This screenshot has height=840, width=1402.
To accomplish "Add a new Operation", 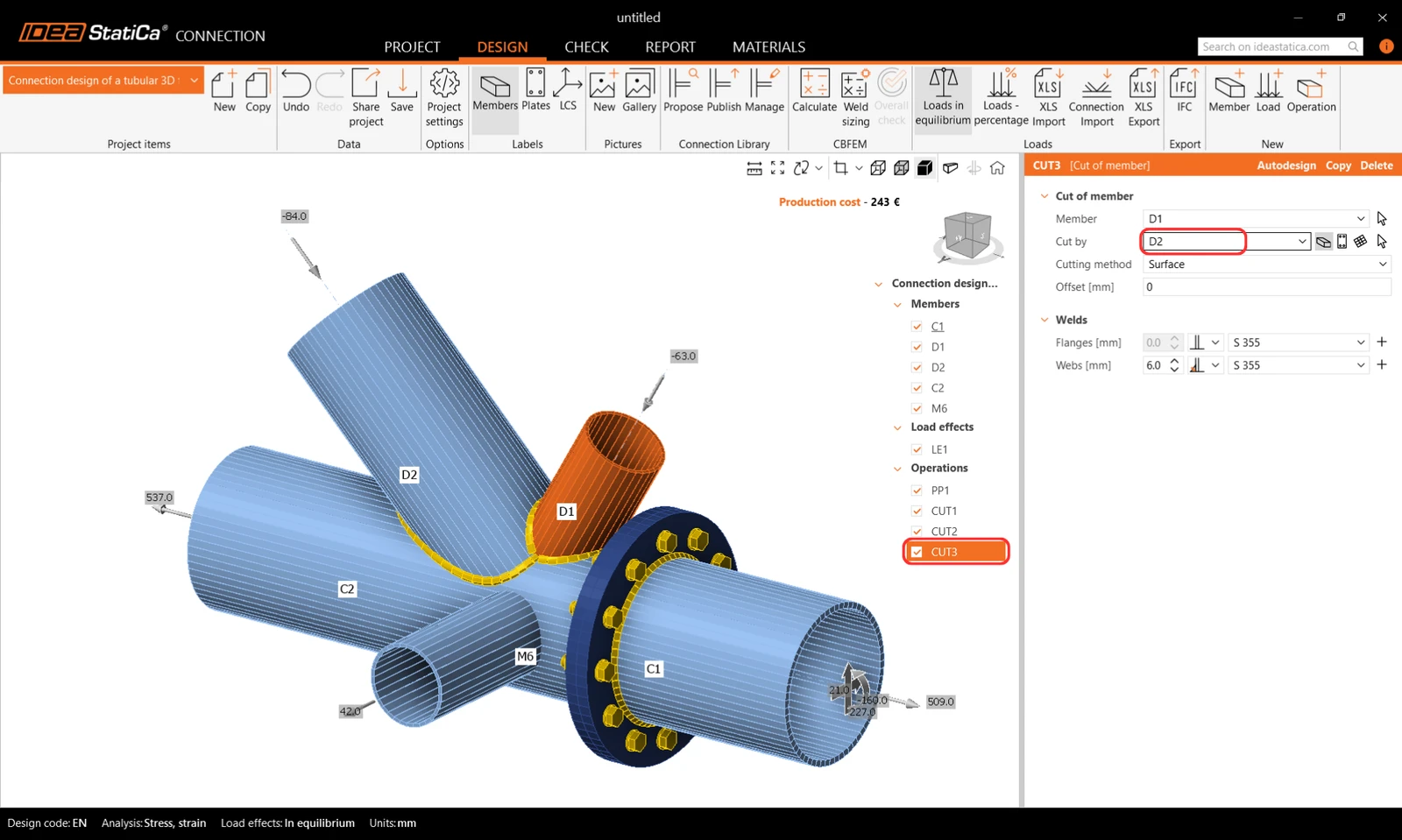I will 1311,91.
